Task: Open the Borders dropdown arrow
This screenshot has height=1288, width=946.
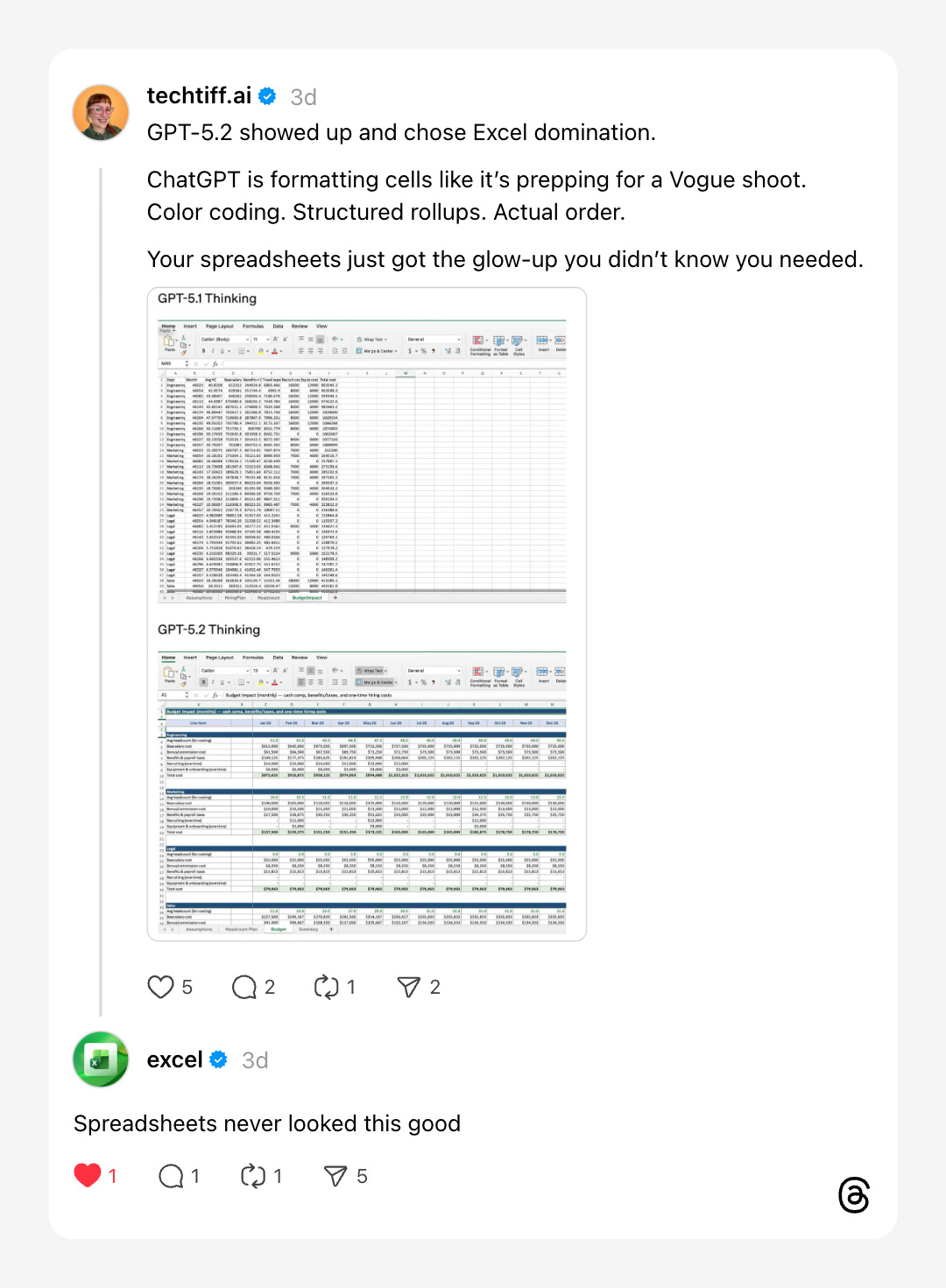Action: coord(248,681)
